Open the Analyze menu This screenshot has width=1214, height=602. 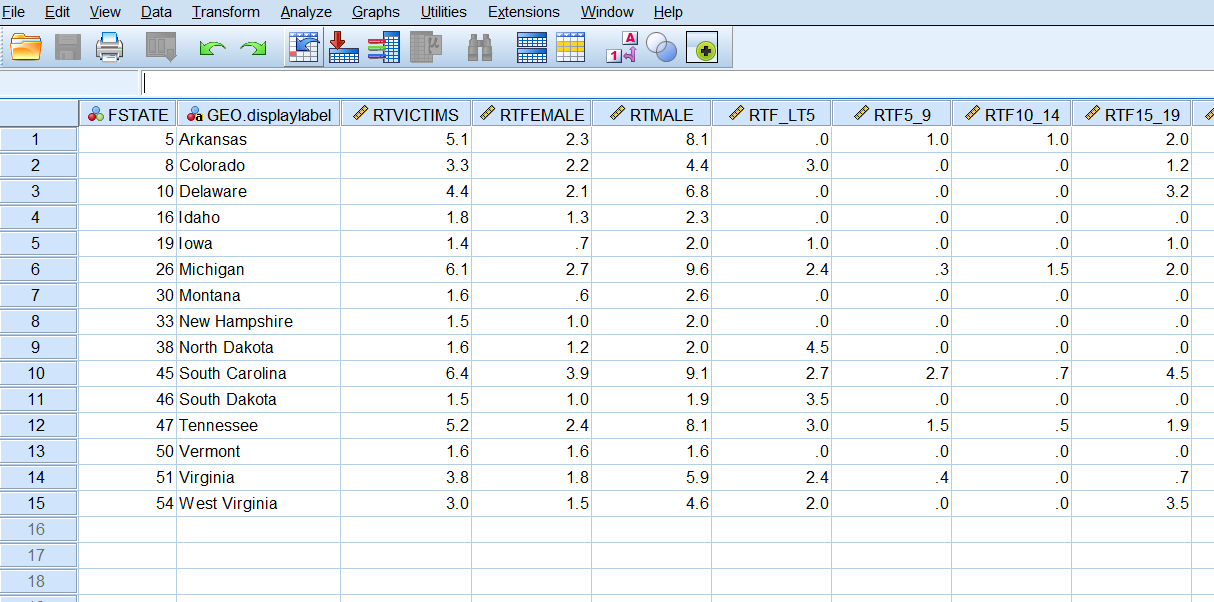click(x=306, y=12)
